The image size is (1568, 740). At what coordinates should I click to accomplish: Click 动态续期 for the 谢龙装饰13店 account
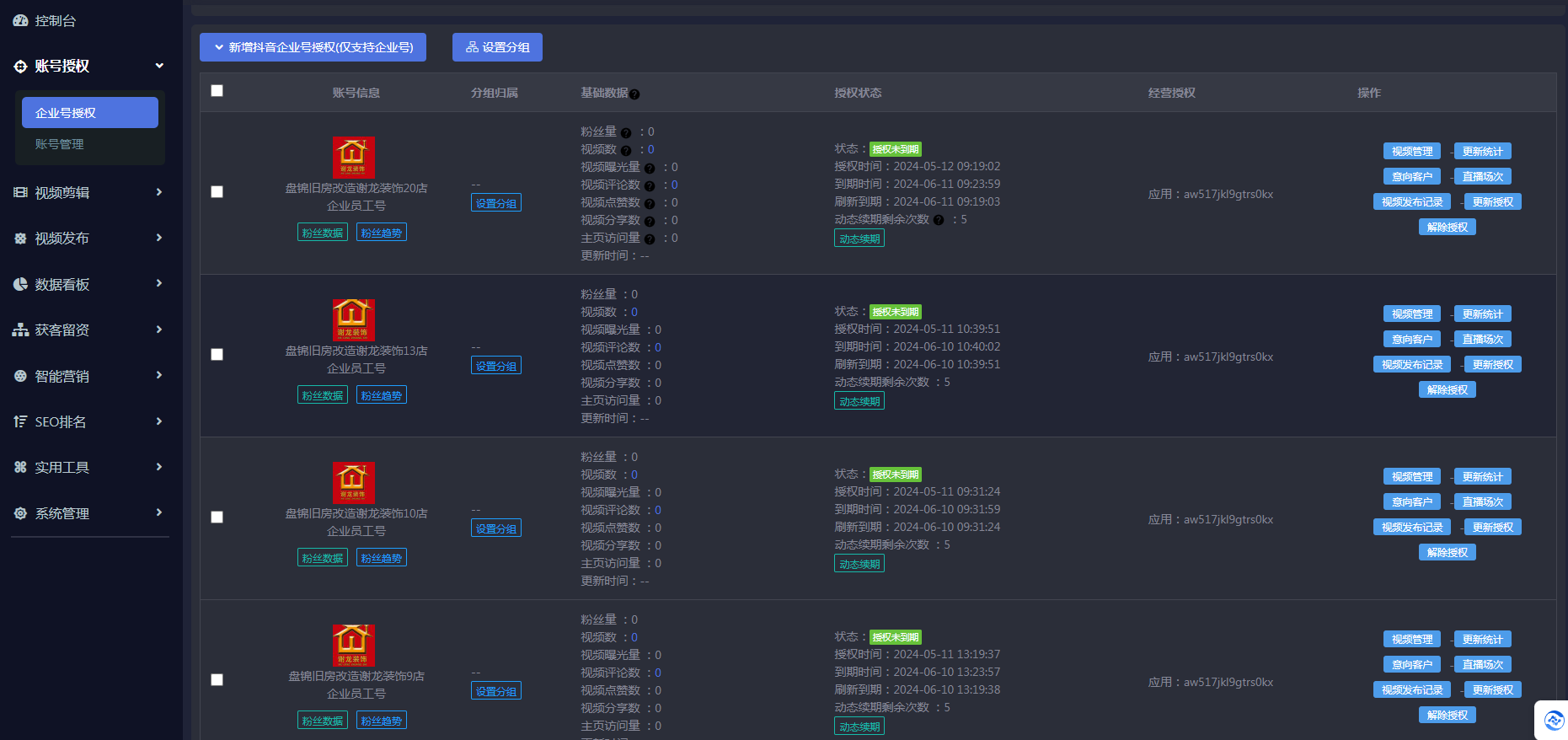[859, 402]
